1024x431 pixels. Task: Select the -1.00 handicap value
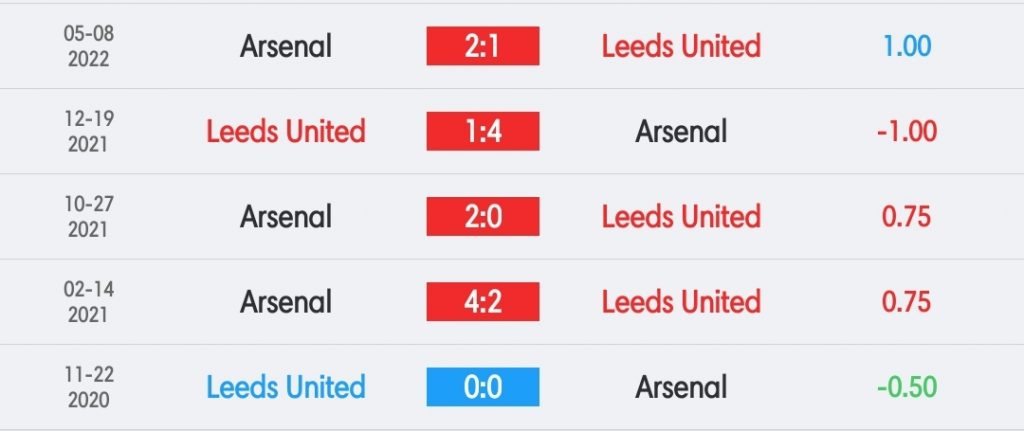(907, 131)
